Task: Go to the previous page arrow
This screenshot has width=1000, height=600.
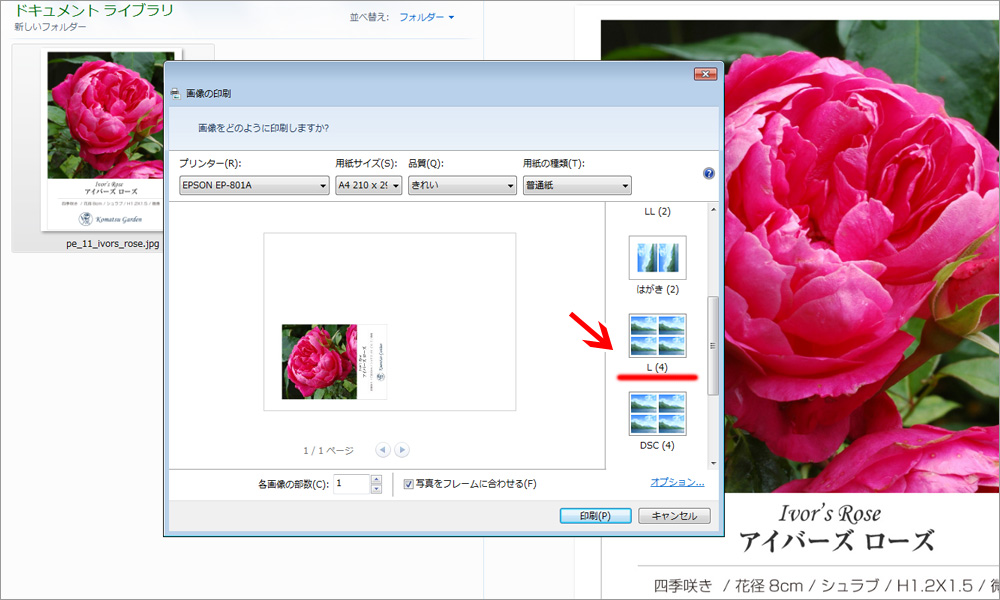Action: tap(383, 450)
